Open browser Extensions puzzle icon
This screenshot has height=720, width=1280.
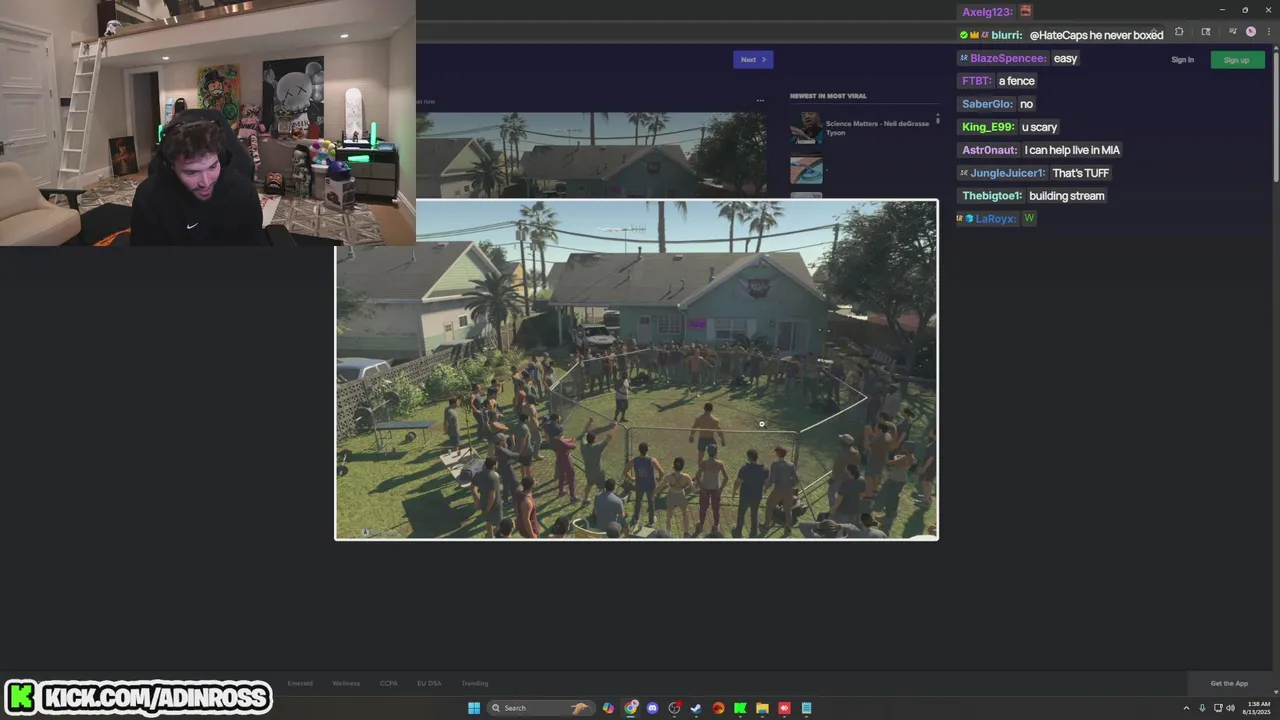click(x=1179, y=32)
